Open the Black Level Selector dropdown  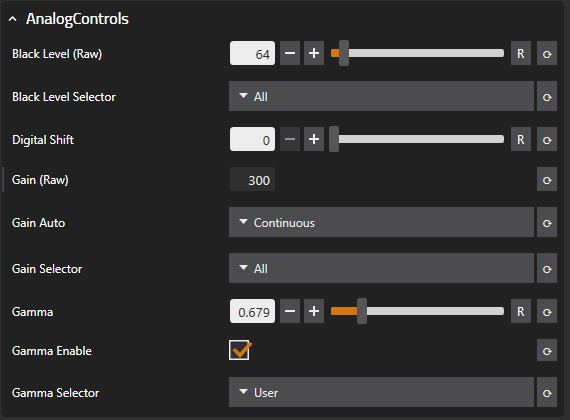(381, 96)
